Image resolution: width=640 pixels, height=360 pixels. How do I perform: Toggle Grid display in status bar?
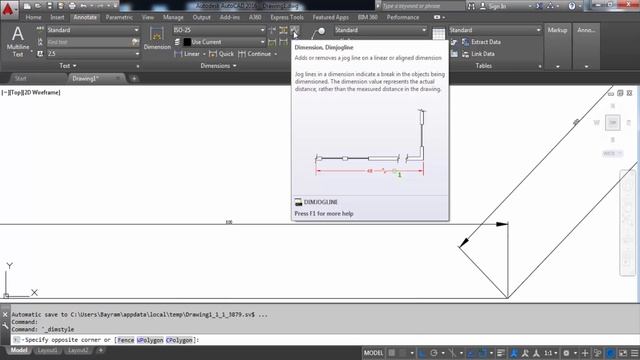392,353
